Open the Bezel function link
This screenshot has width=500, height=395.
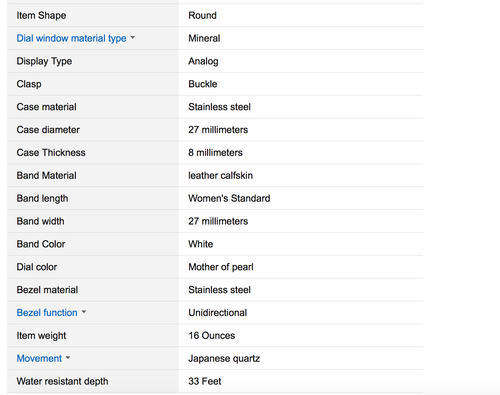(47, 313)
